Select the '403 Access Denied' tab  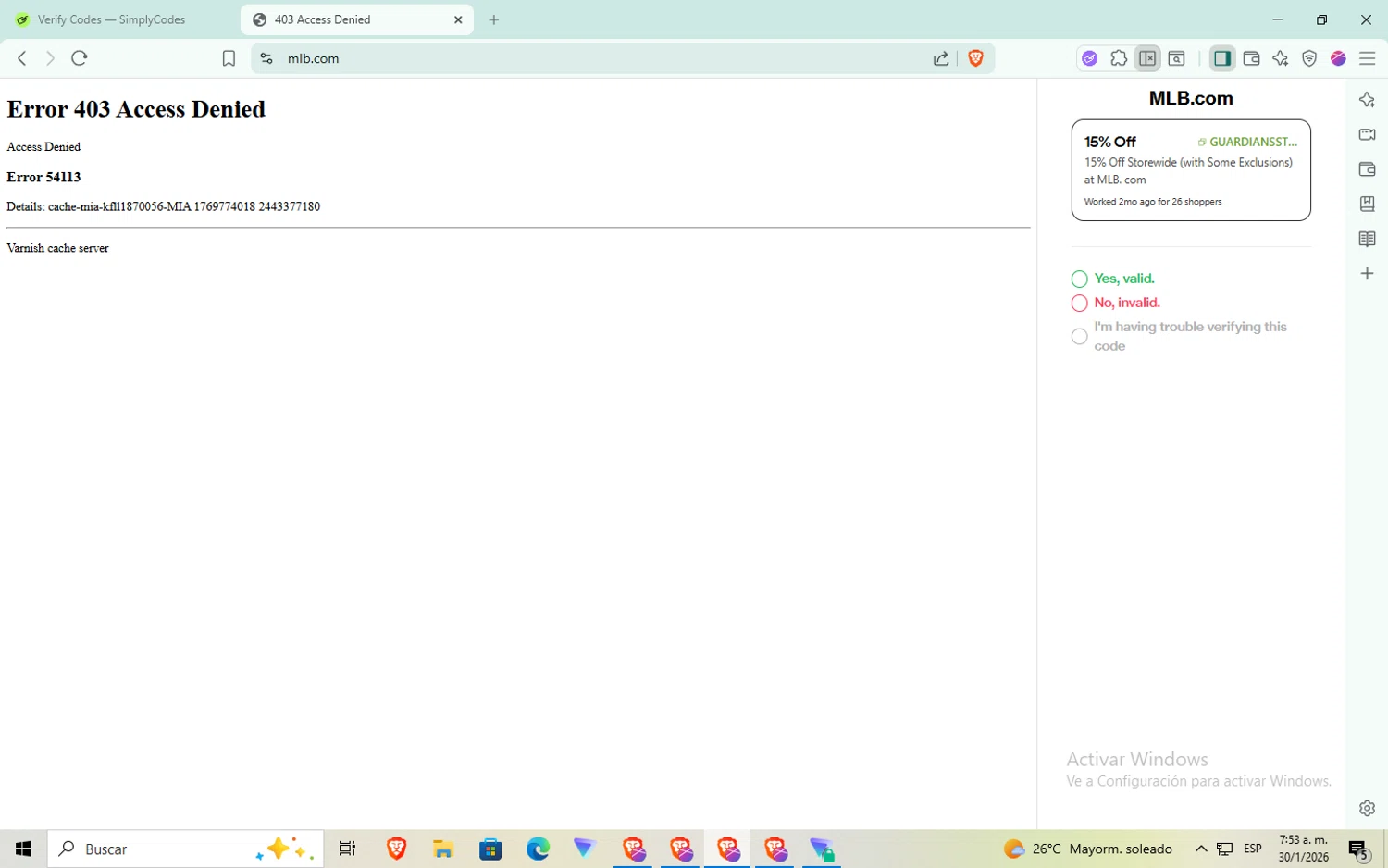point(356,19)
